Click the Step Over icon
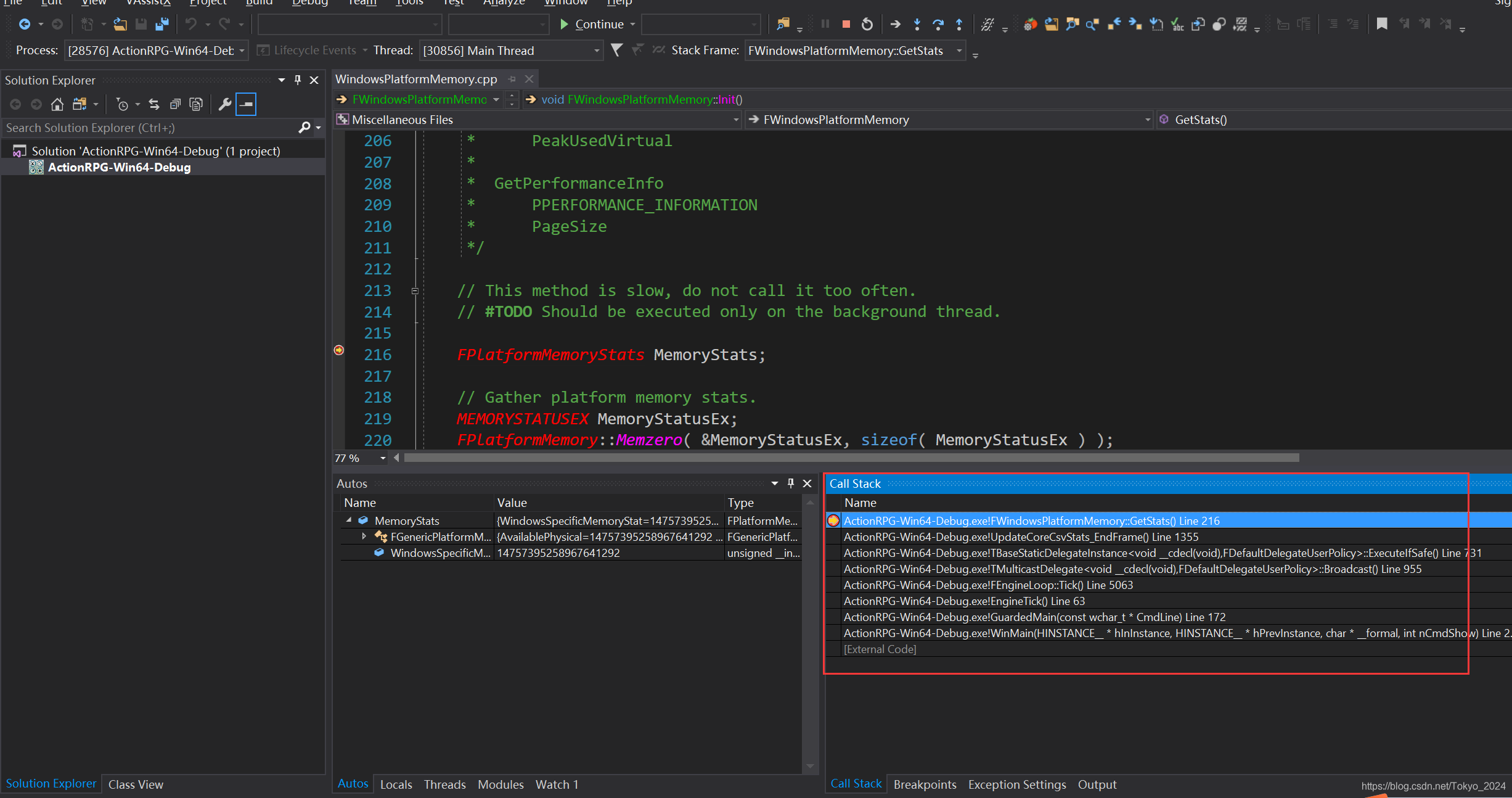This screenshot has width=1512, height=798. coord(938,24)
